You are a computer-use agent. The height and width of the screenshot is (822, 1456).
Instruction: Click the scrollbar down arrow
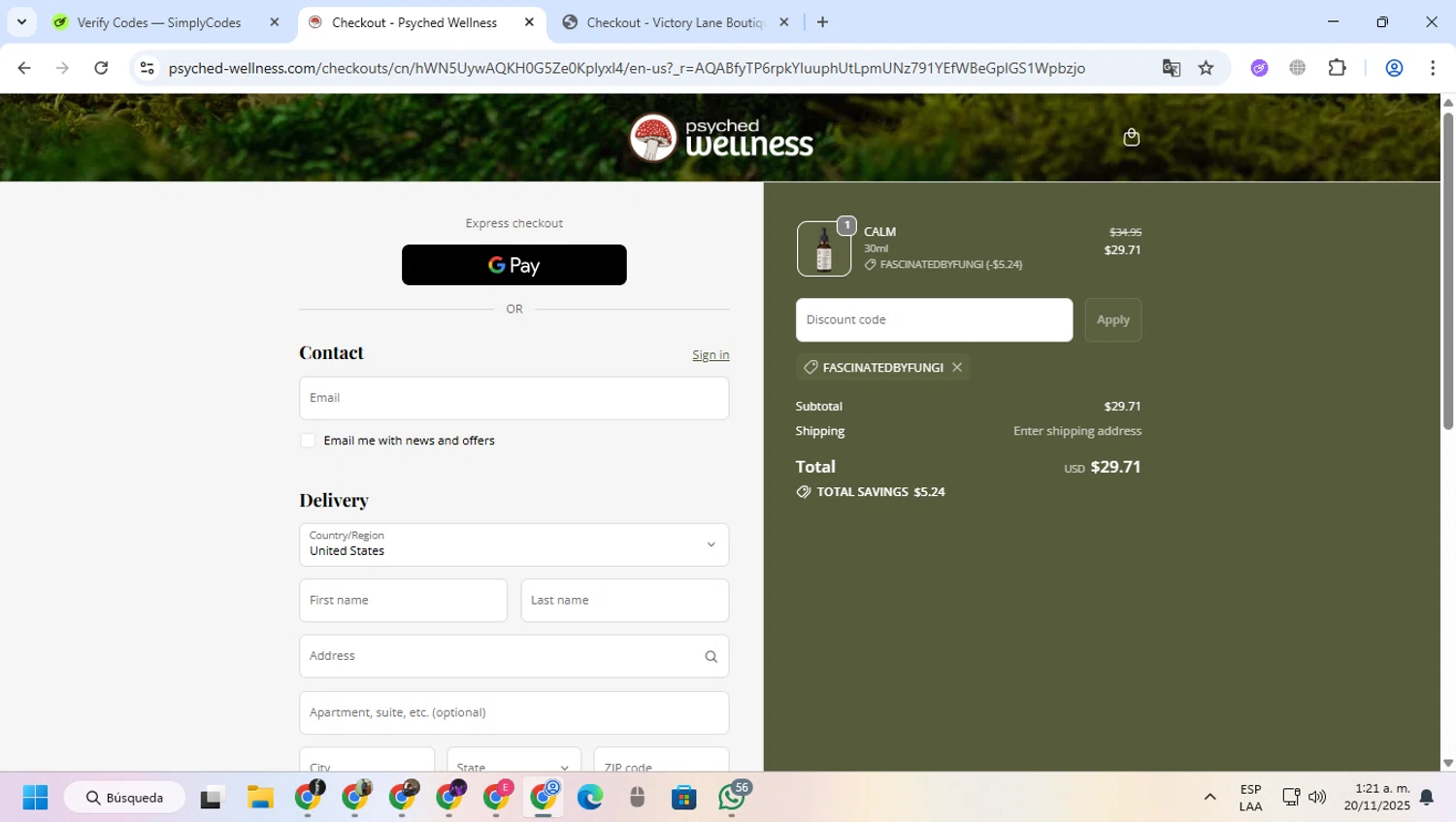pyautogui.click(x=1448, y=764)
